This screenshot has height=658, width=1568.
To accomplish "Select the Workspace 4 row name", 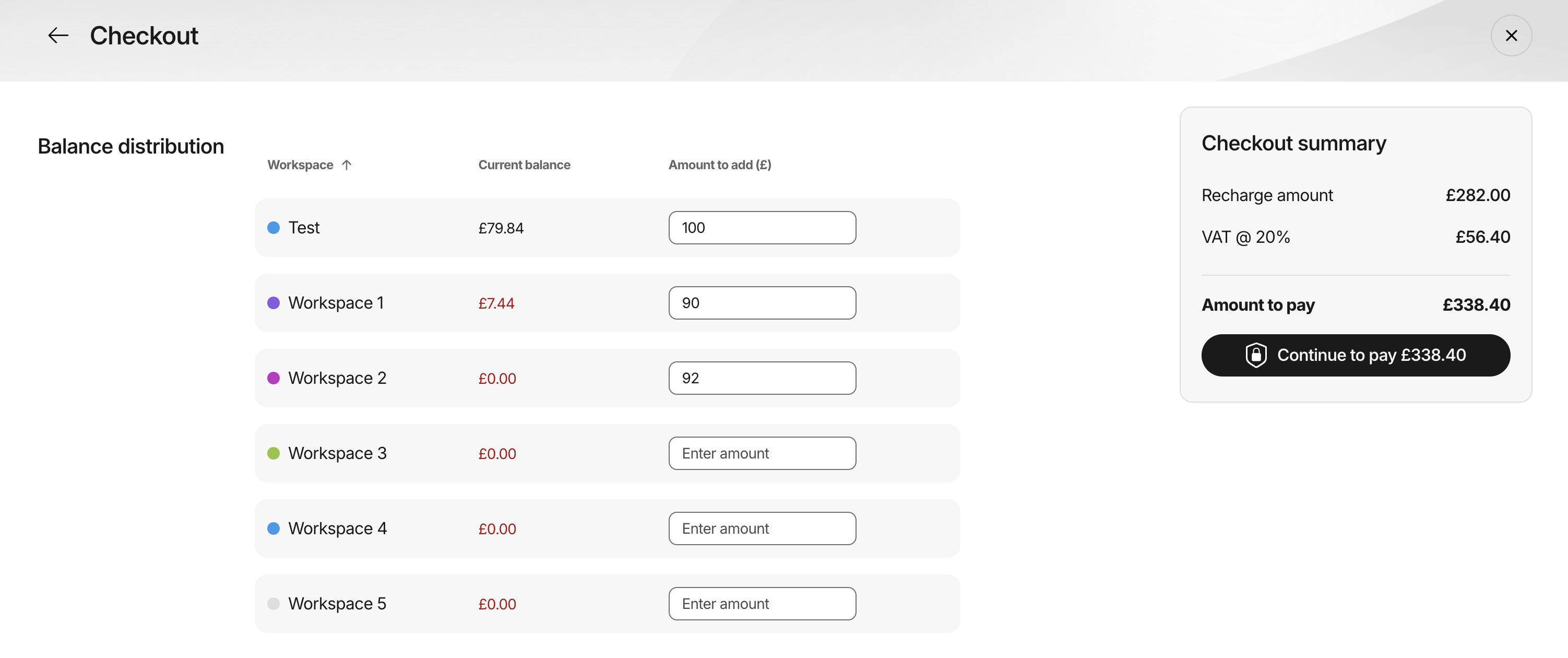I will coord(337,529).
